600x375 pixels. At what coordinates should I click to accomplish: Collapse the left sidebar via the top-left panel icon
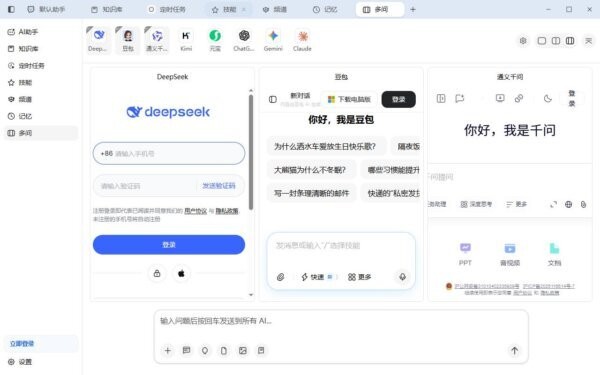11,9
